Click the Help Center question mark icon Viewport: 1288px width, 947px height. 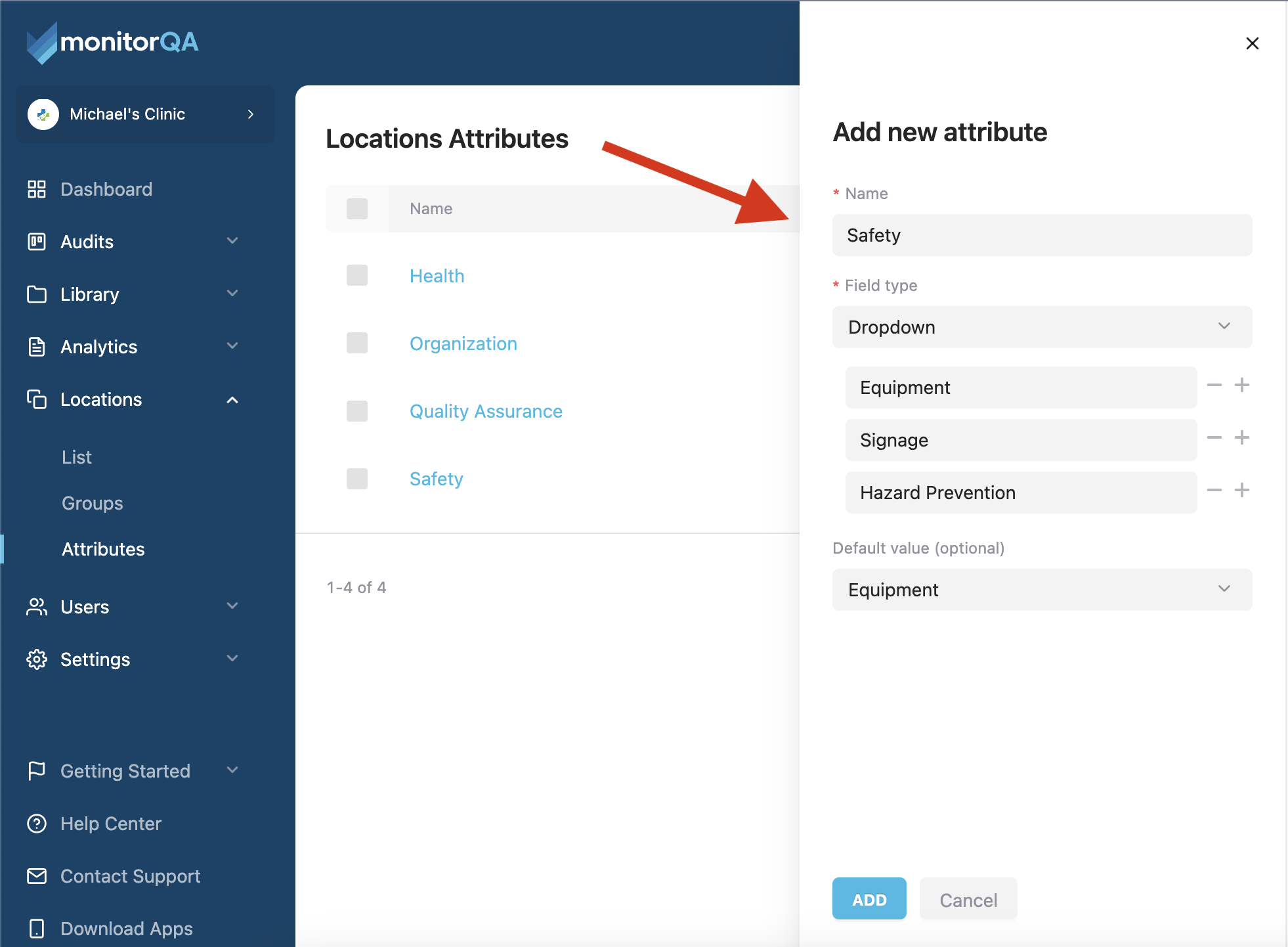tap(37, 824)
